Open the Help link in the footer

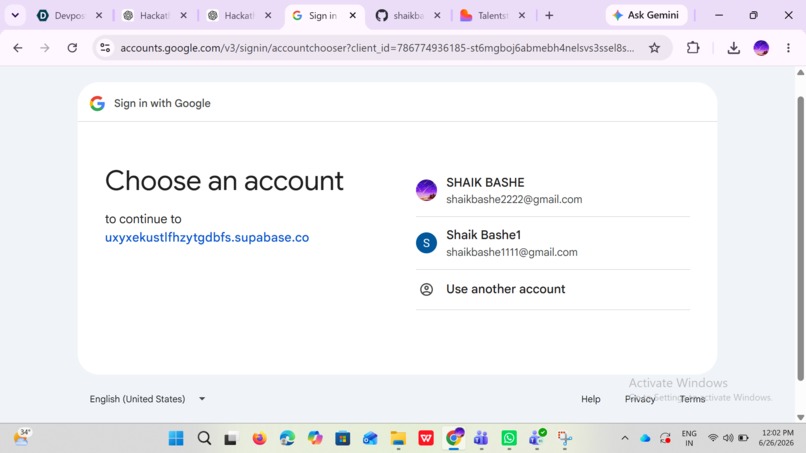pyautogui.click(x=591, y=399)
